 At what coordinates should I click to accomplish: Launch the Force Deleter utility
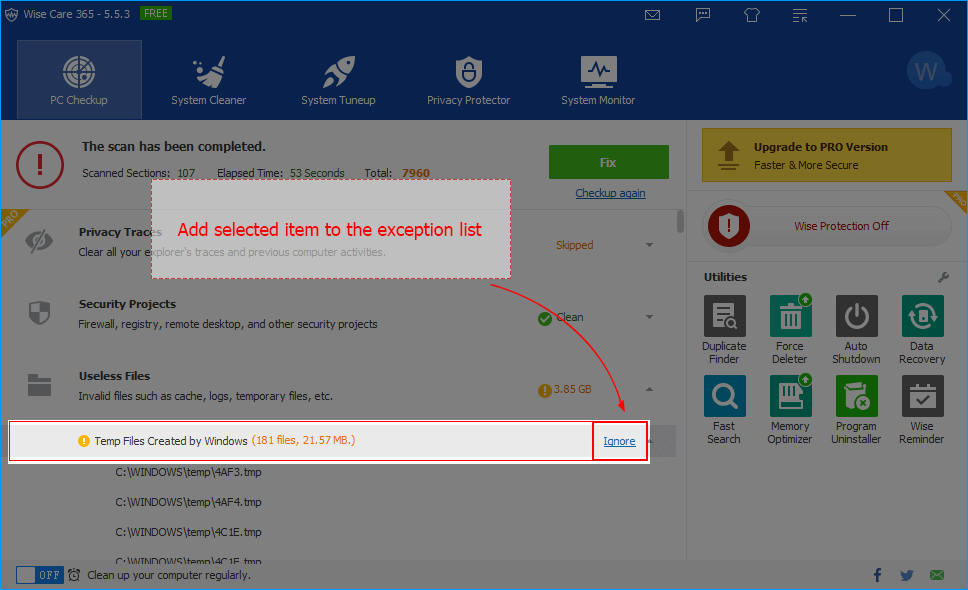789,329
